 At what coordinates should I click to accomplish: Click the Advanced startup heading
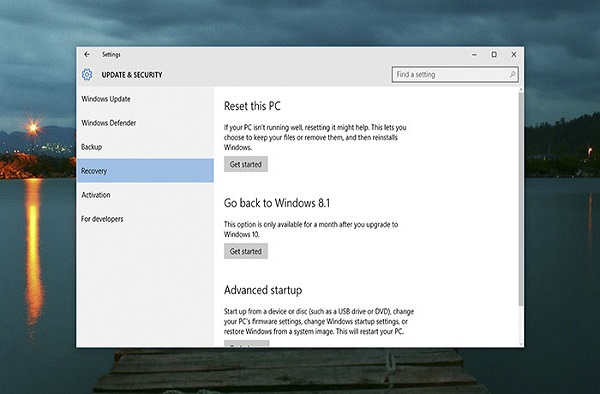pyautogui.click(x=263, y=290)
